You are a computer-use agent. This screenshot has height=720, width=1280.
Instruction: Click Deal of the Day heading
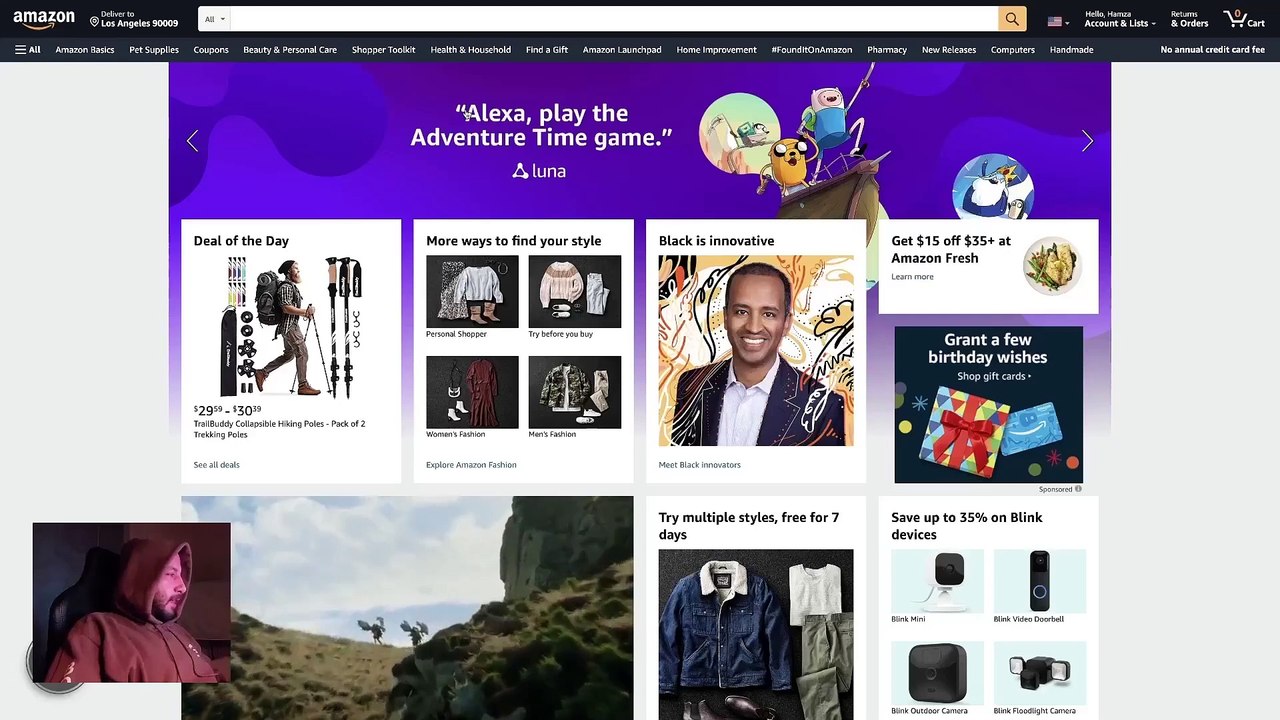(x=241, y=241)
